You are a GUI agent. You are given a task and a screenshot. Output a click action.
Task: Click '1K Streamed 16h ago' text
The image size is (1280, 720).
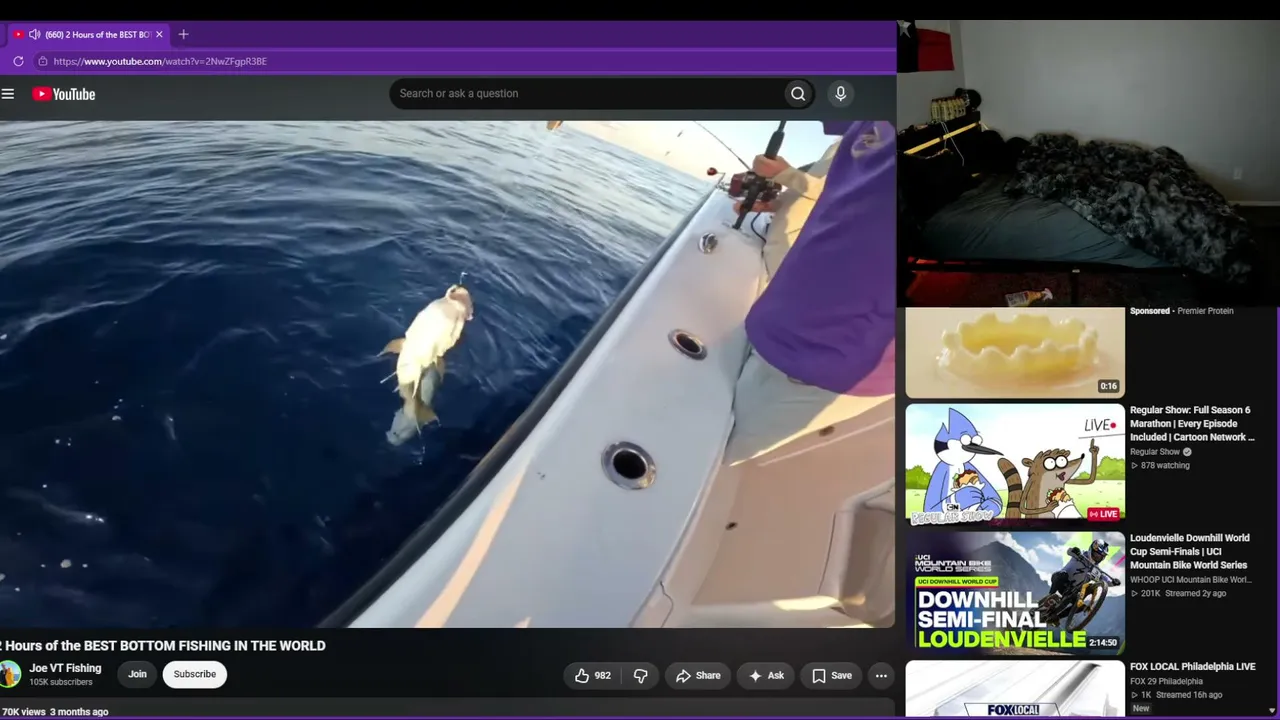click(1177, 695)
